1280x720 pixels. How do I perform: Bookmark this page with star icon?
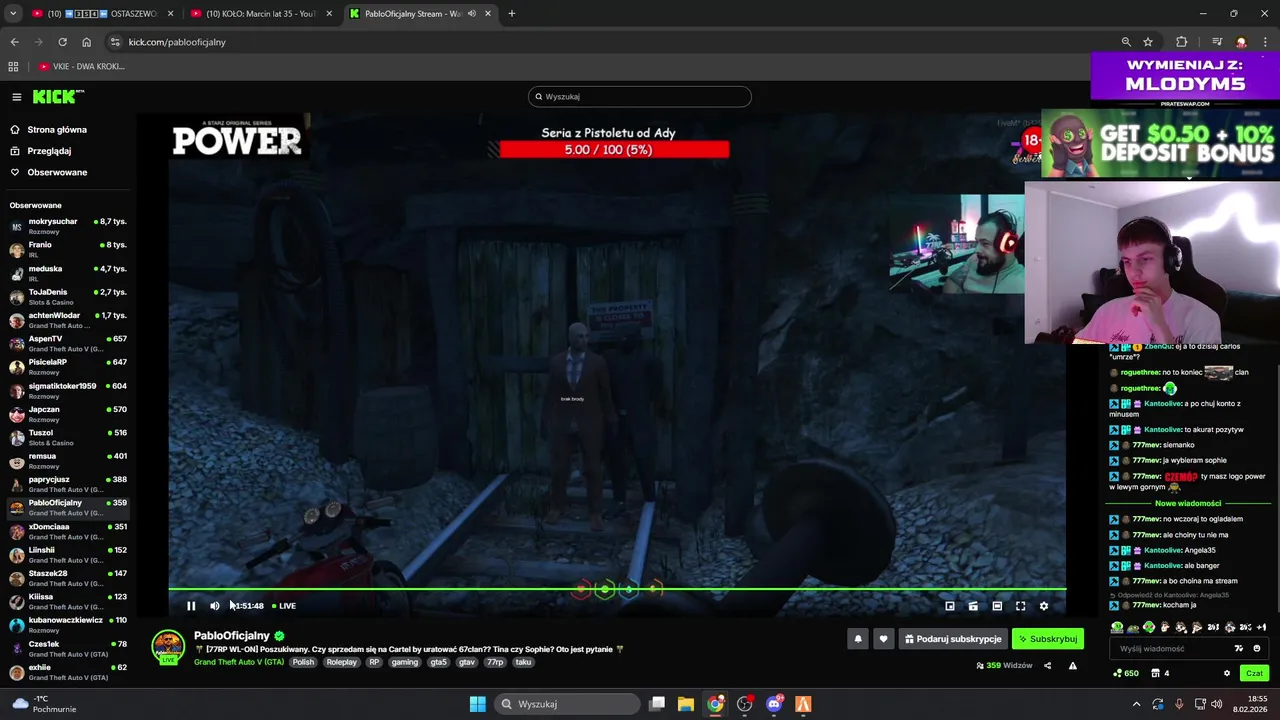click(x=1148, y=42)
